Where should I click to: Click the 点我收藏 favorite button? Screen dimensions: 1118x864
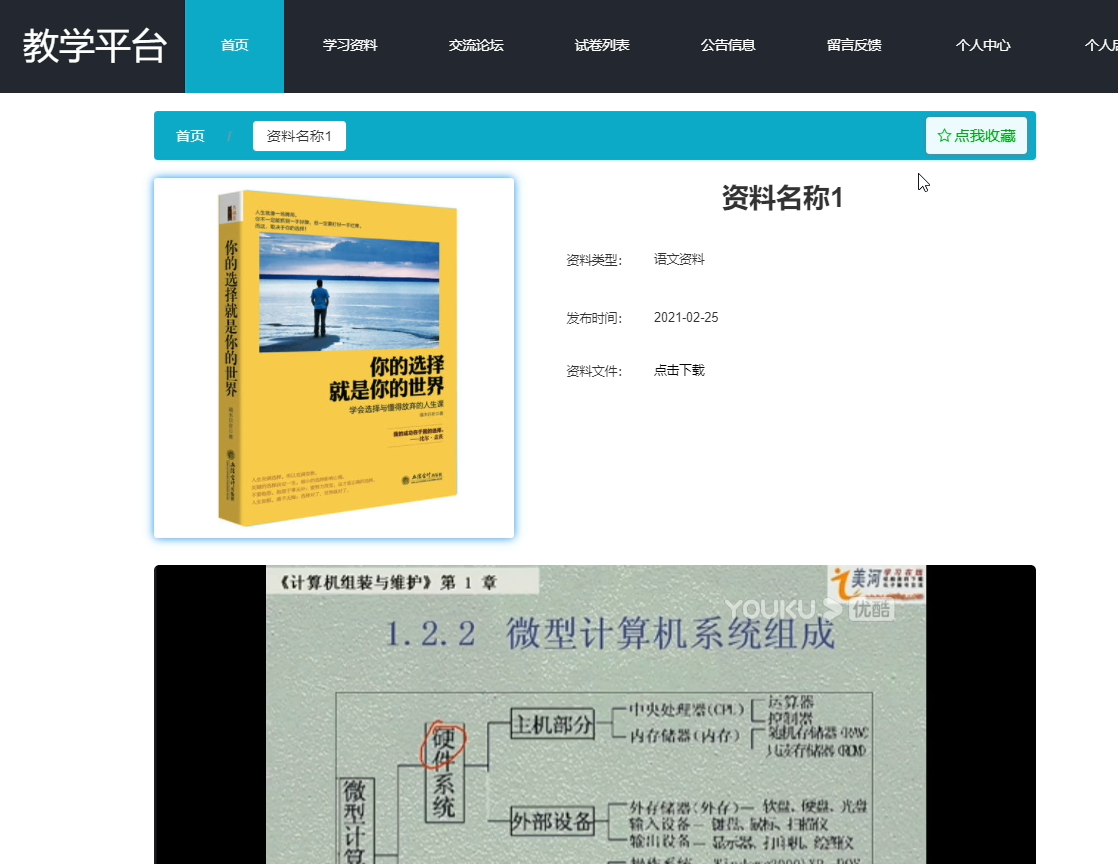976,135
